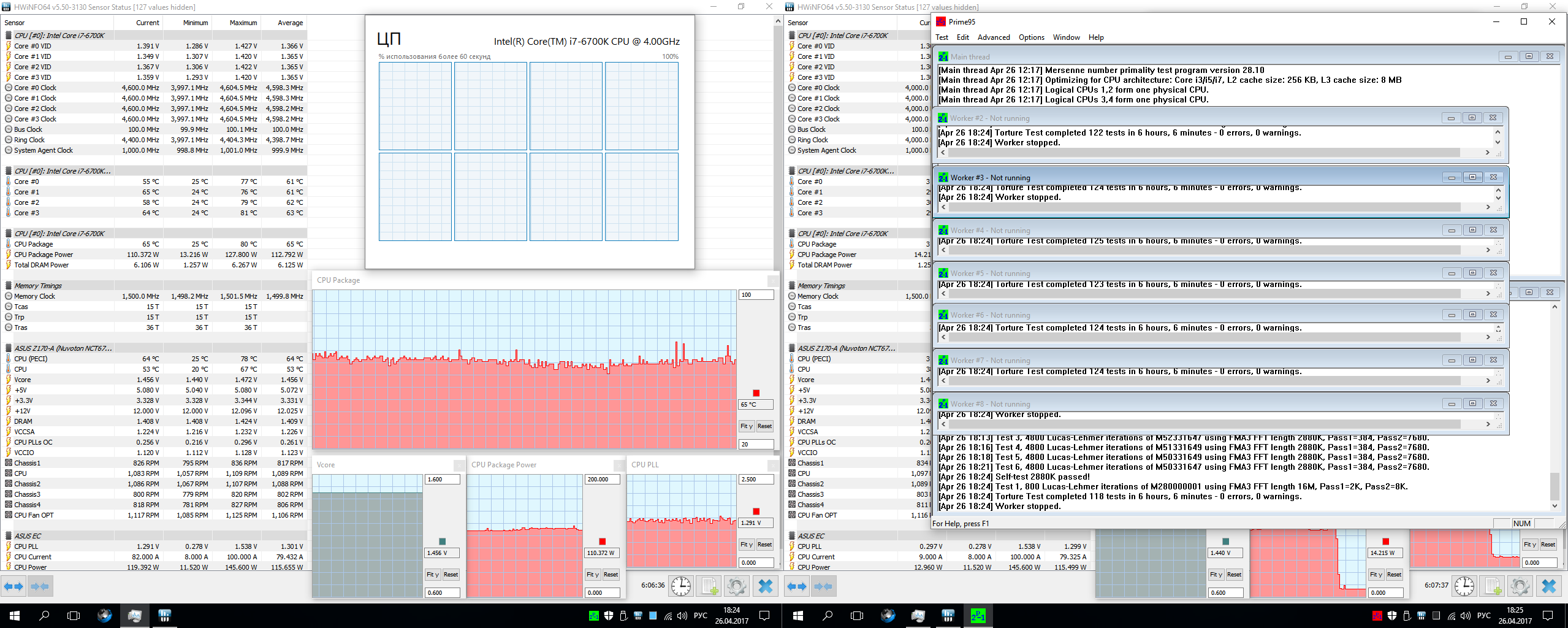The image size is (1568, 628).
Task: Open Task View on taskbar showing 18:24
Action: click(74, 616)
